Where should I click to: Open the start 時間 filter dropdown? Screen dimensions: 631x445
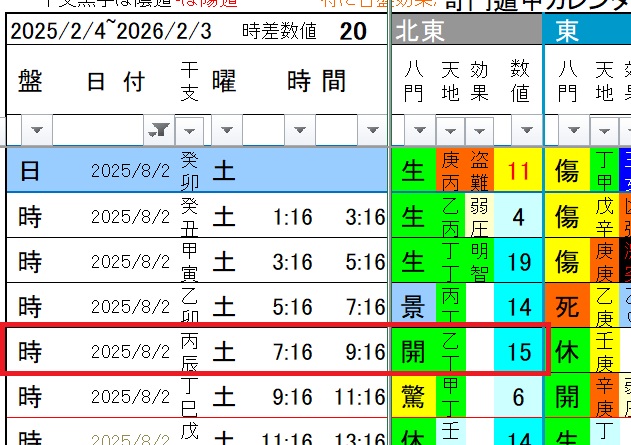[x=302, y=130]
